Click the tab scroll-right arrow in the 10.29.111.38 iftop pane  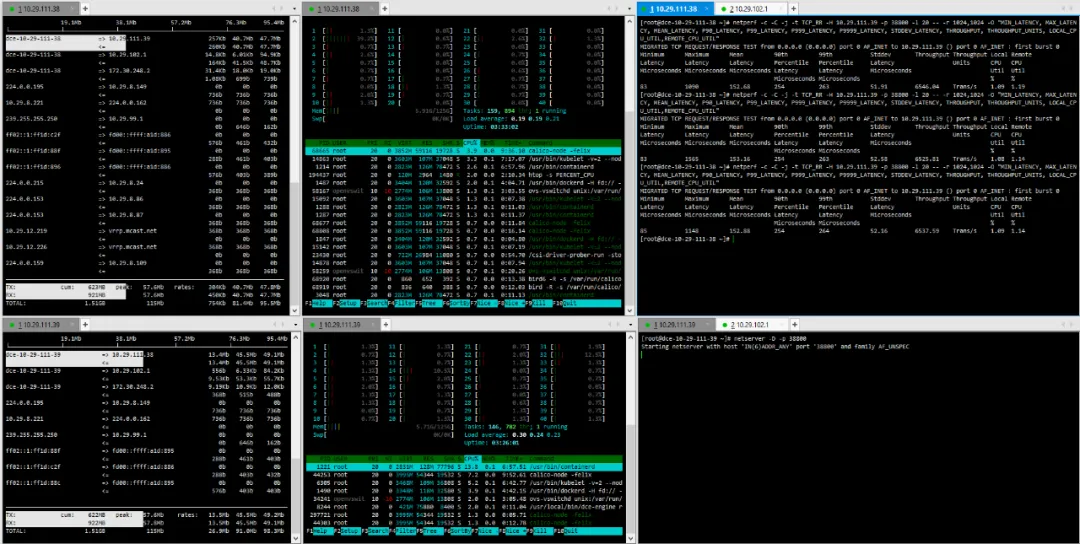[282, 9]
